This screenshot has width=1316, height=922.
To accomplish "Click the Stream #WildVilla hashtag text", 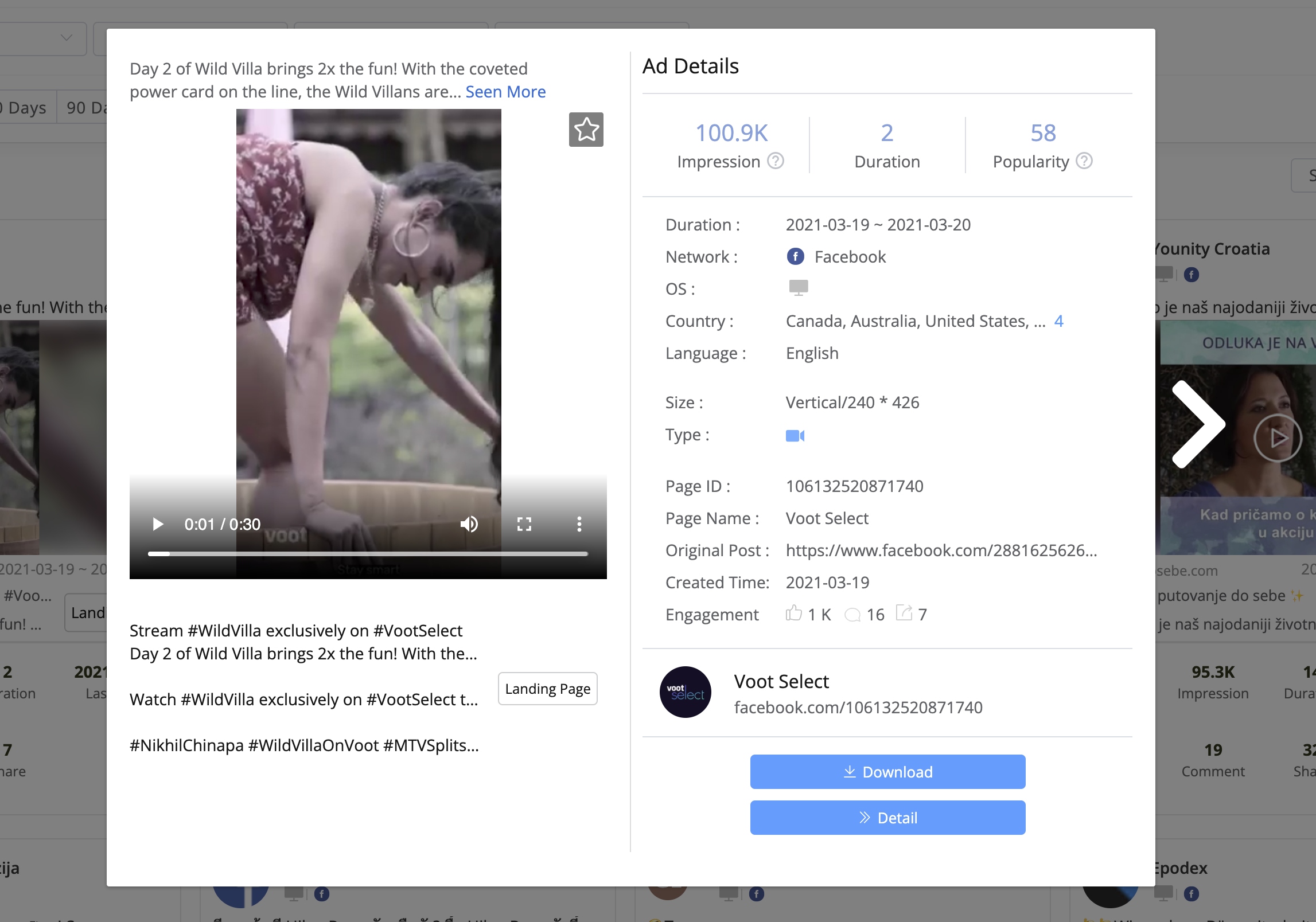I will 296,631.
